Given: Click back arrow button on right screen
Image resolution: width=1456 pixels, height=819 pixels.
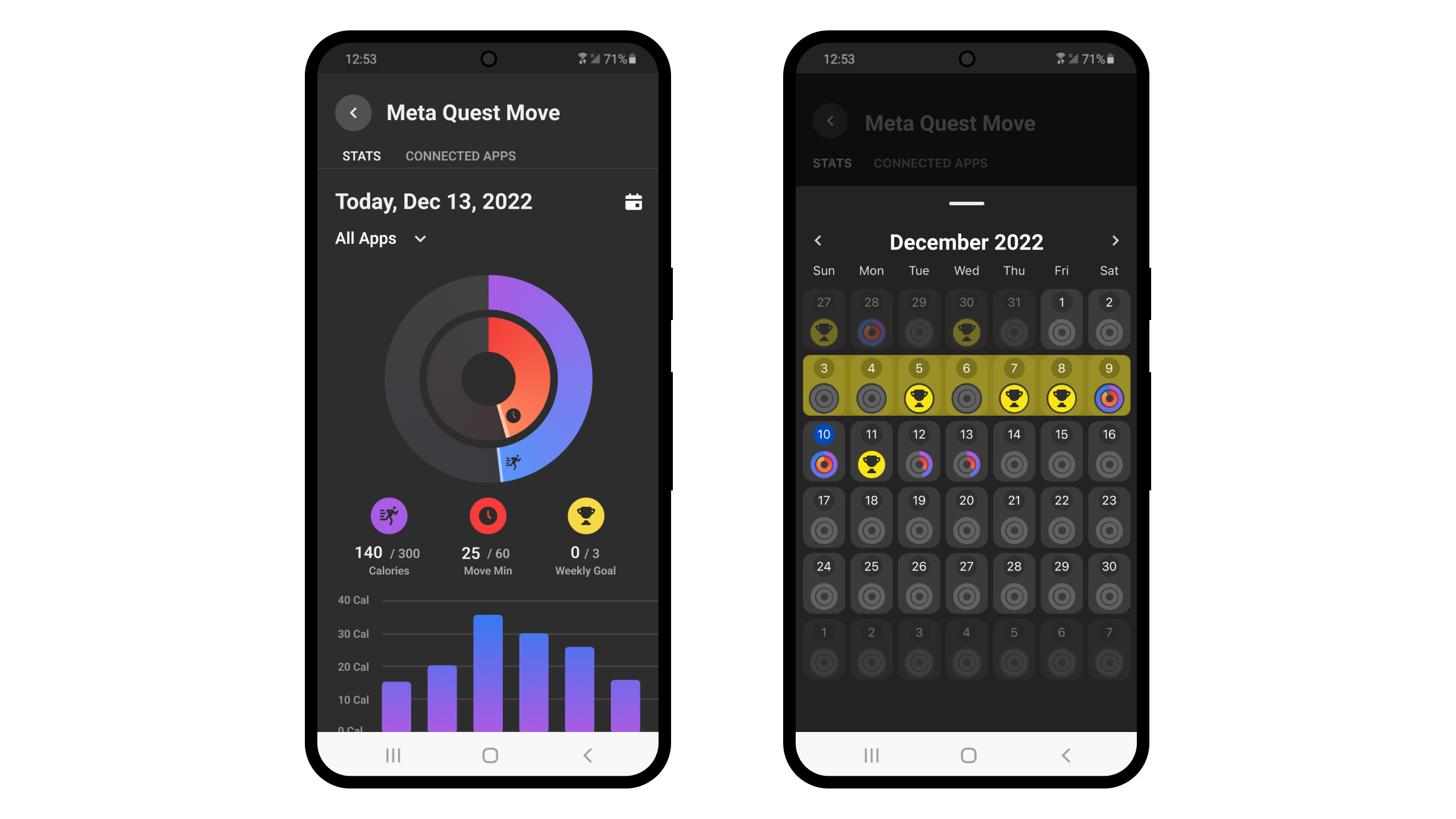Looking at the screenshot, I should point(831,121).
